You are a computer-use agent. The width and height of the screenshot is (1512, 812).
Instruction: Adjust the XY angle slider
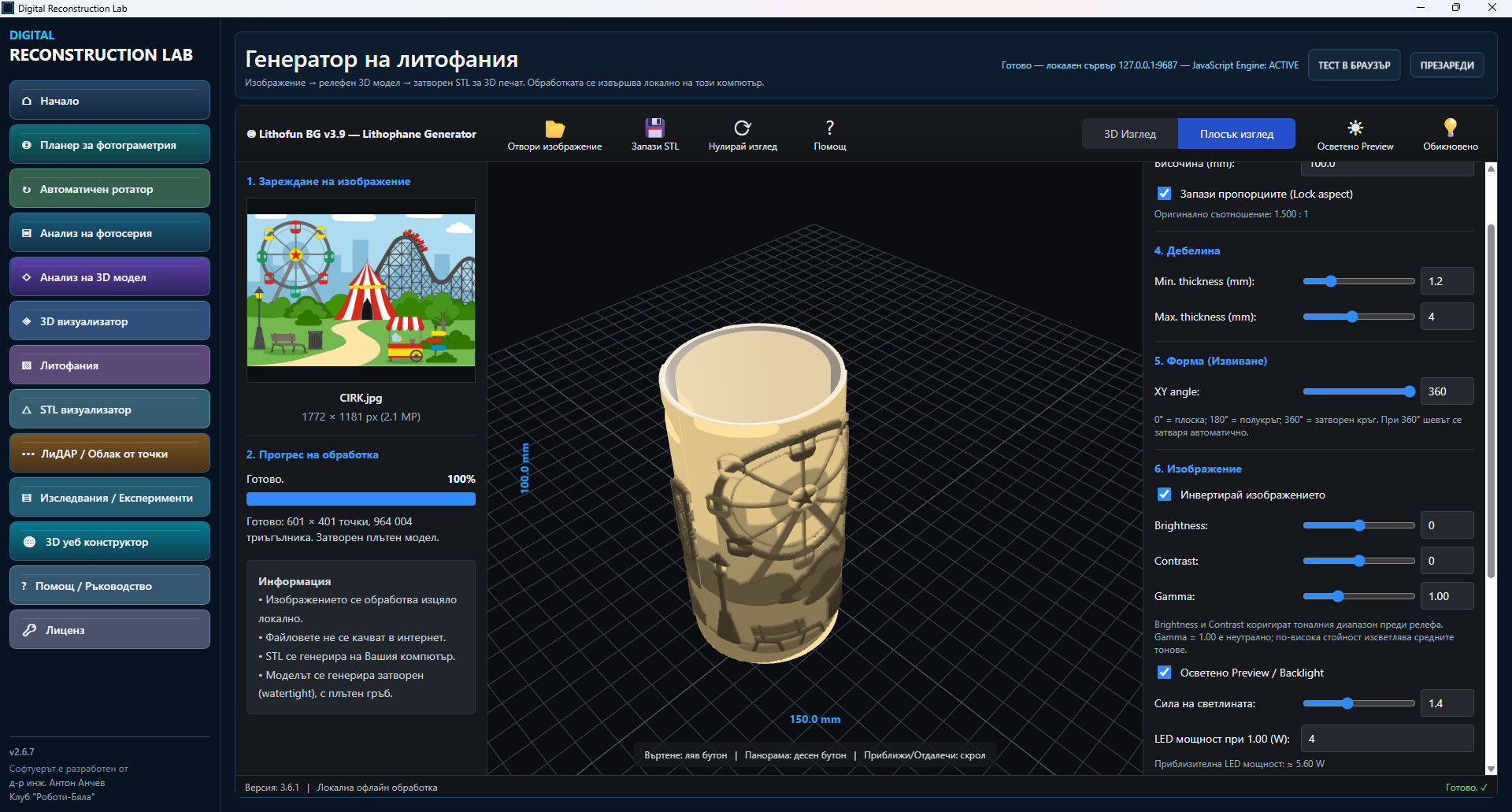(x=1358, y=391)
